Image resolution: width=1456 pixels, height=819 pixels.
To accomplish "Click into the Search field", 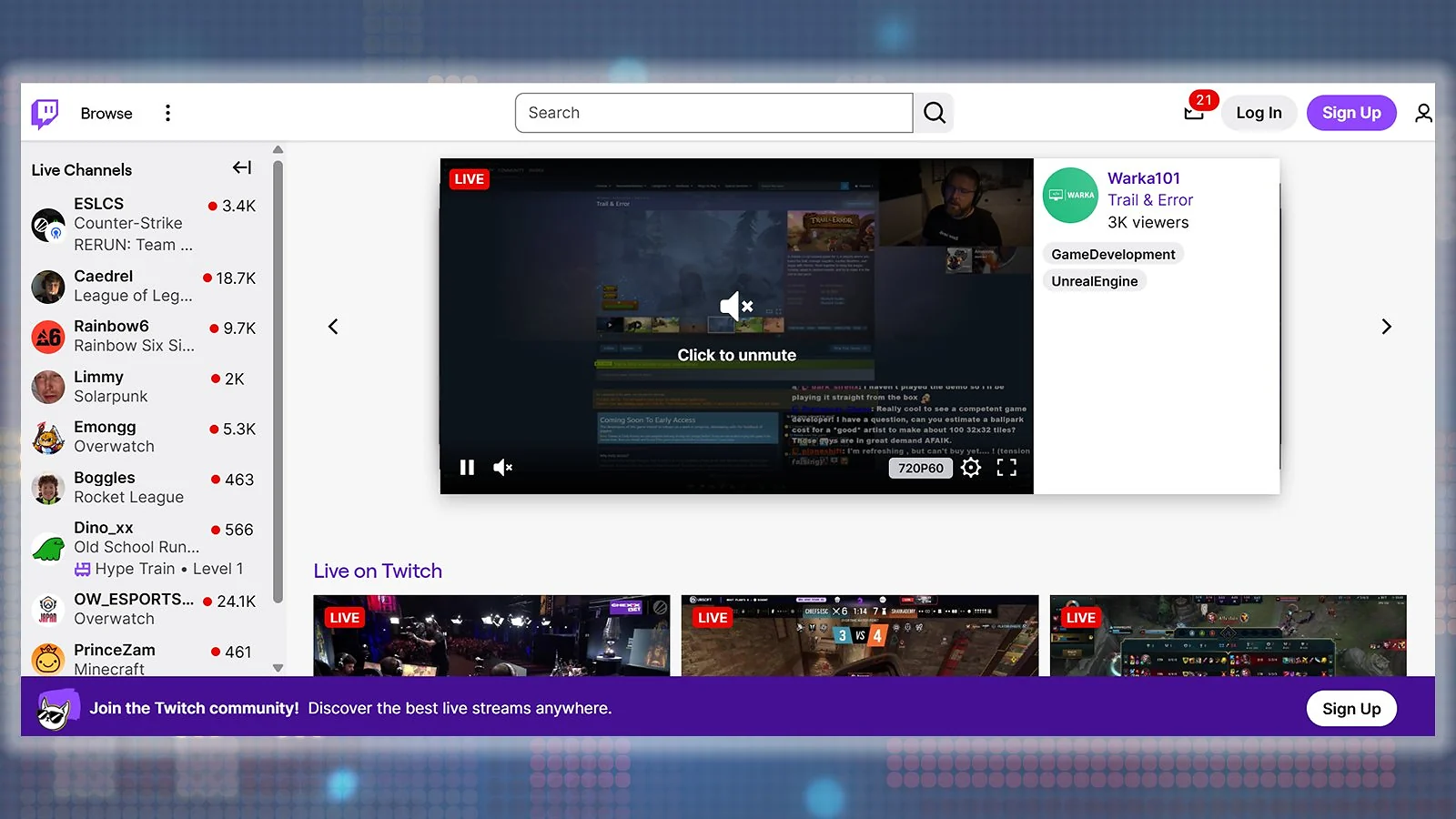I will (714, 113).
